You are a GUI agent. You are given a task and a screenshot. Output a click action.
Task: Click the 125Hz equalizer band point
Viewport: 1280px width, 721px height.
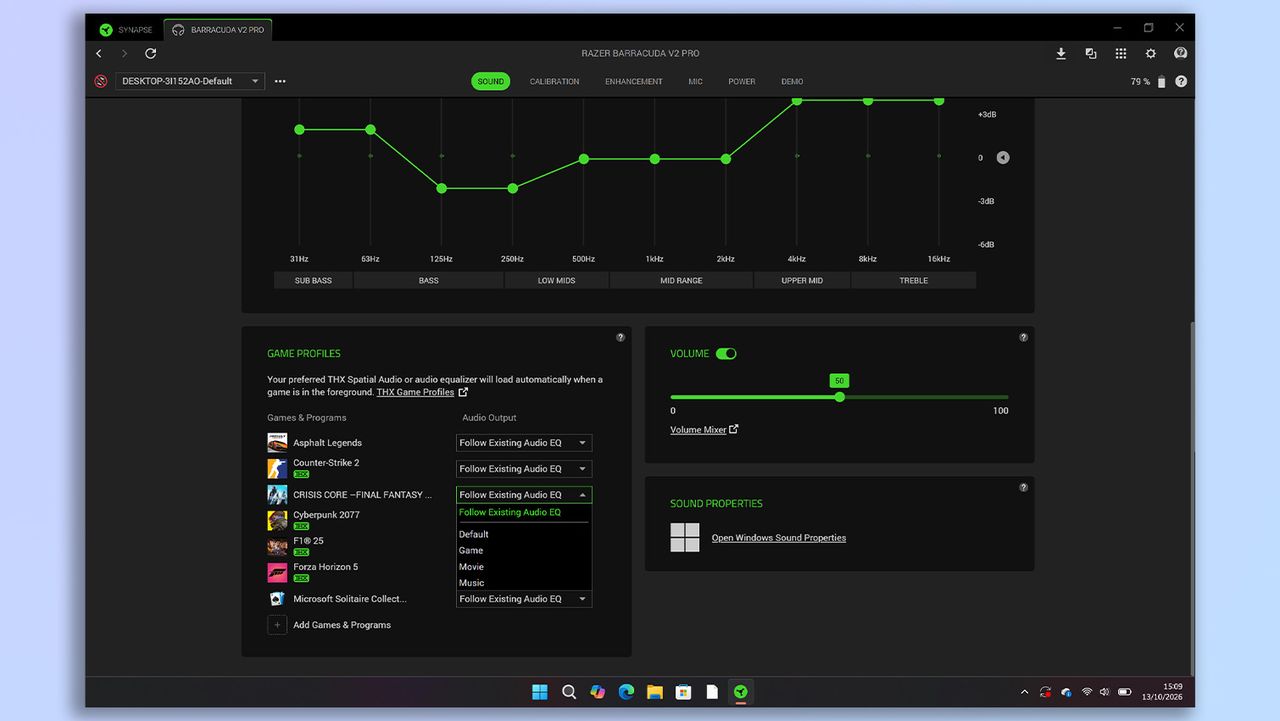pyautogui.click(x=441, y=188)
